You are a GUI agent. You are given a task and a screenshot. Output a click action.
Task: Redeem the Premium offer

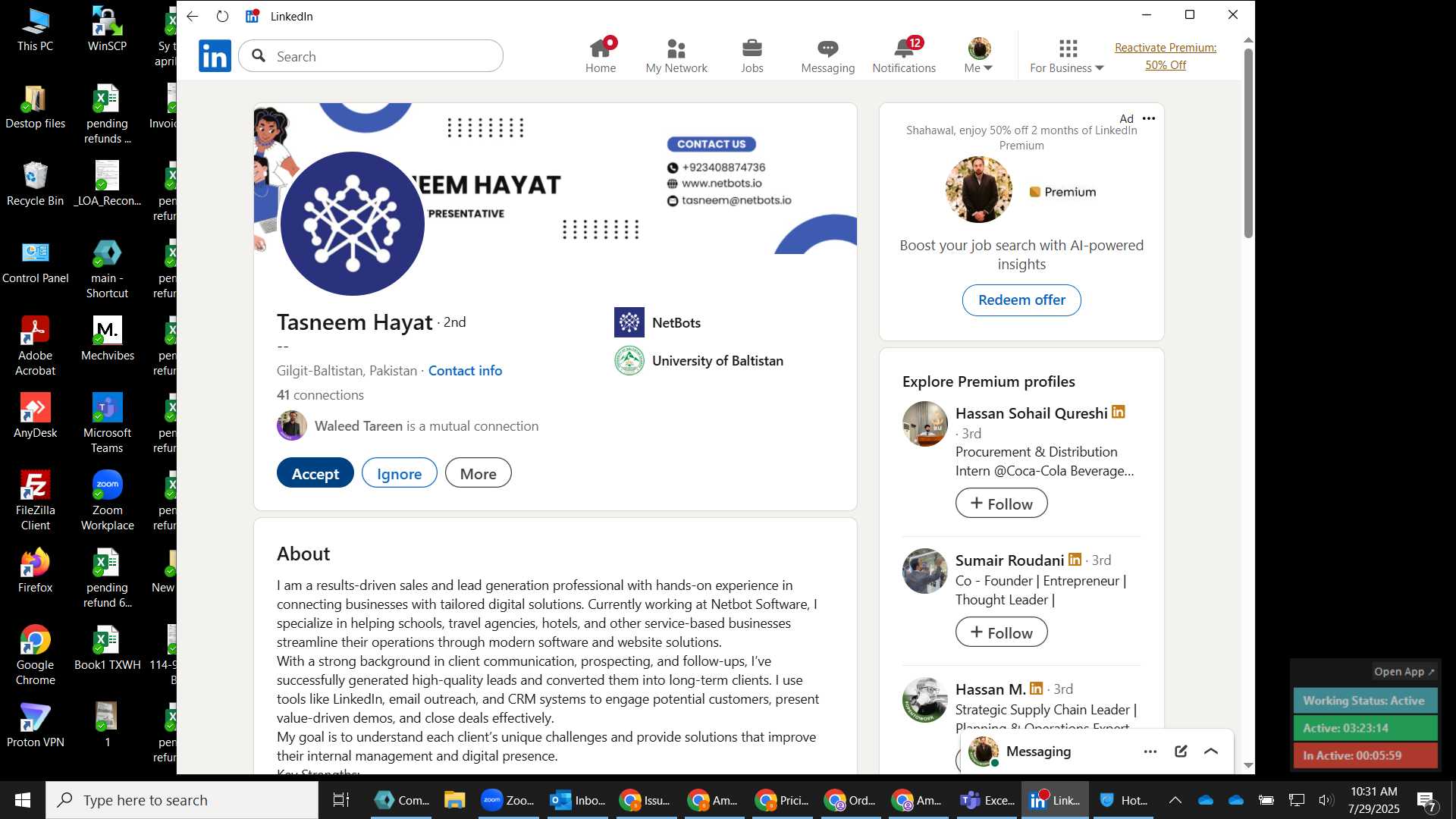1021,300
